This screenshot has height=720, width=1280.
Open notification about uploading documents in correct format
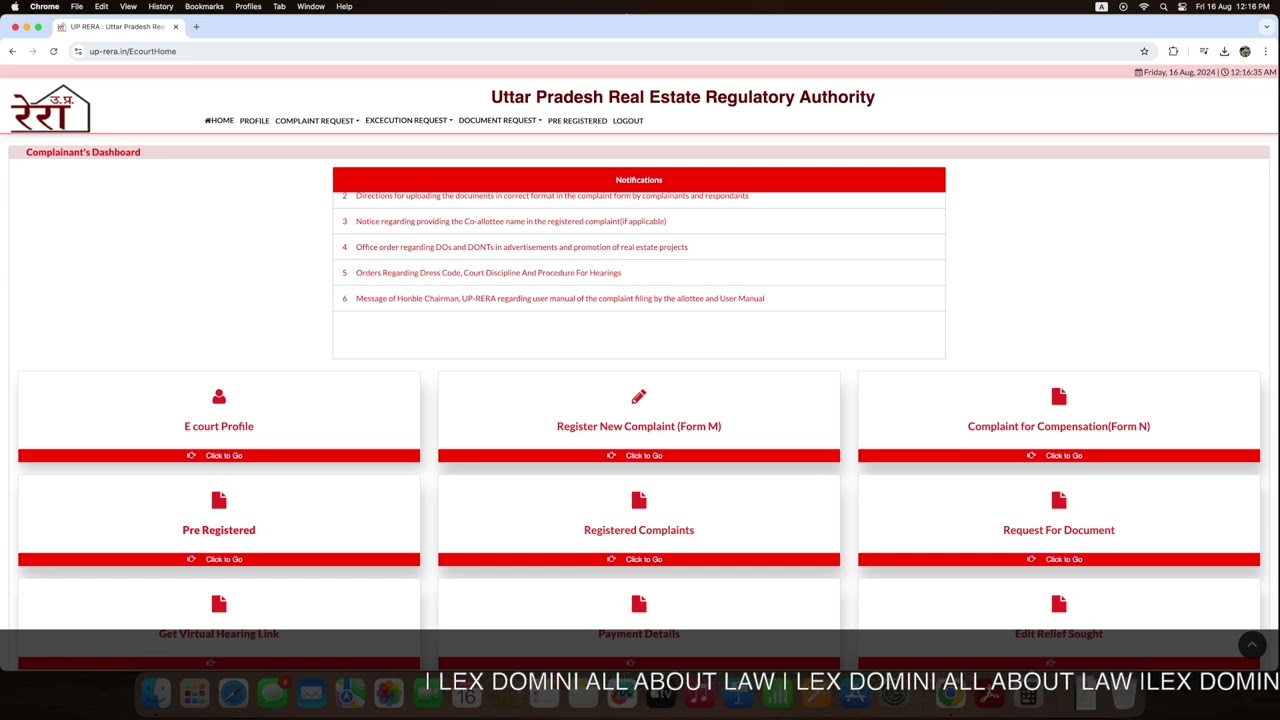click(x=552, y=196)
